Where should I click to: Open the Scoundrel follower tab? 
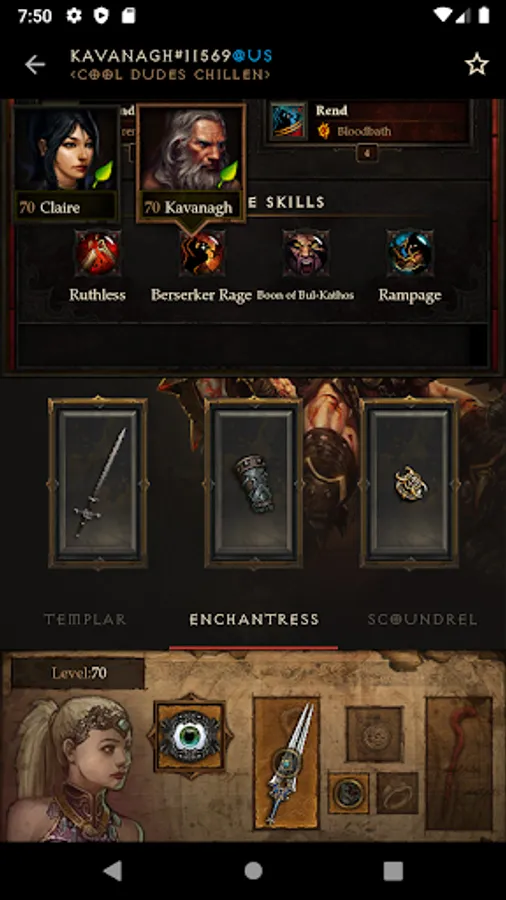422,620
